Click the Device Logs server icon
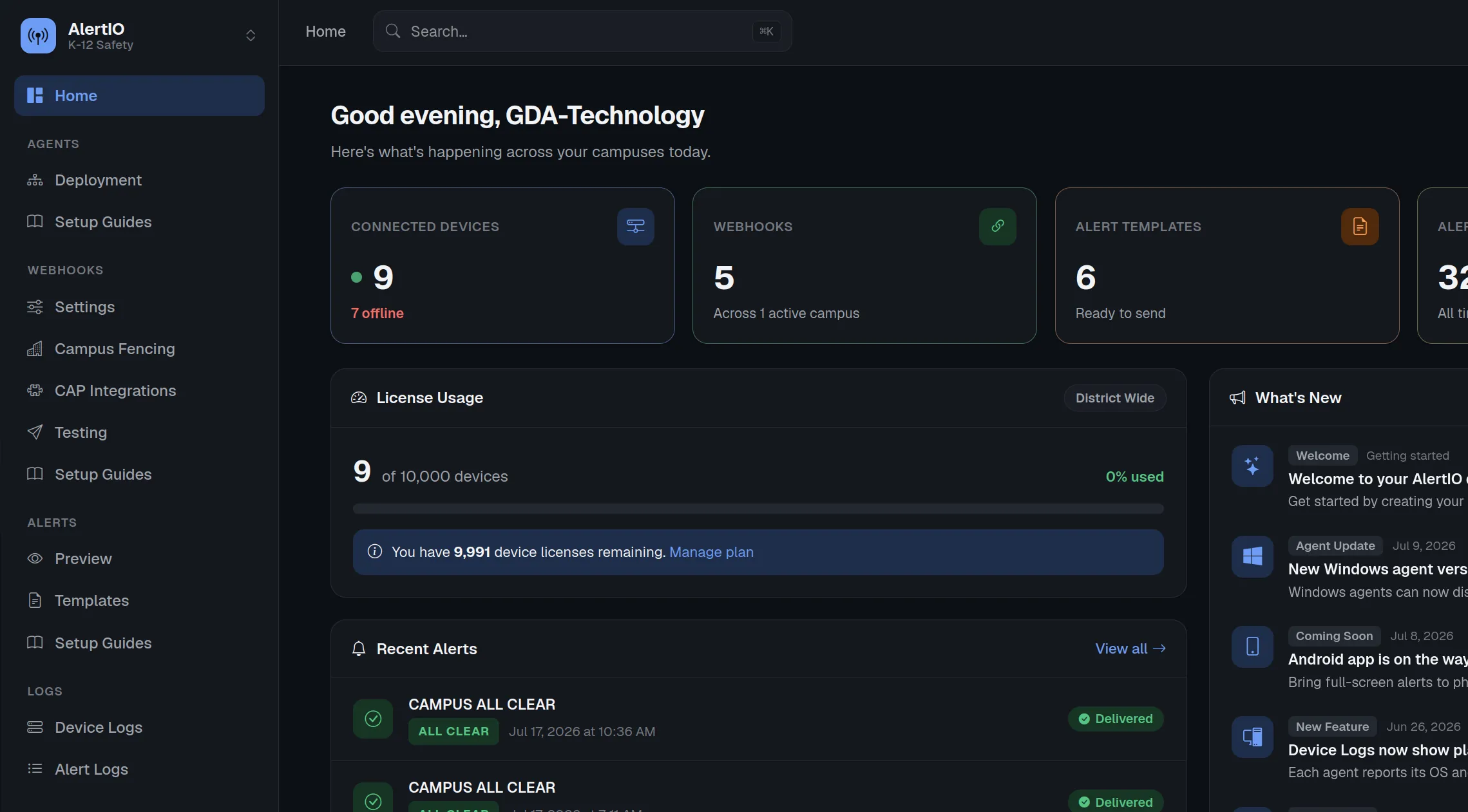Viewport: 1468px width, 812px height. 35,728
